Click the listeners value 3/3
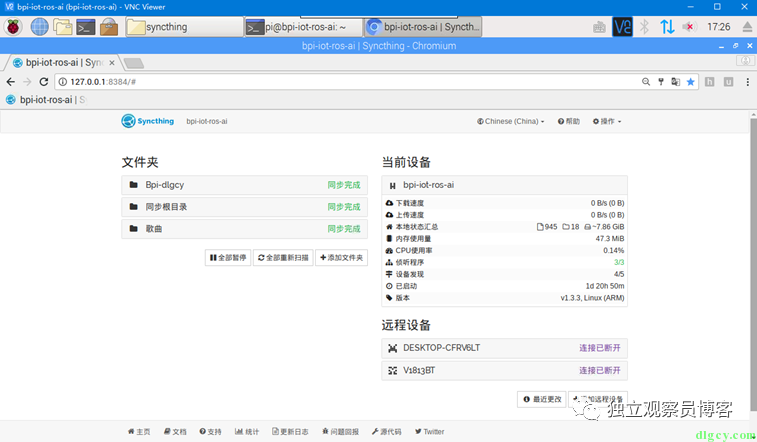This screenshot has height=442, width=757. coord(619,262)
